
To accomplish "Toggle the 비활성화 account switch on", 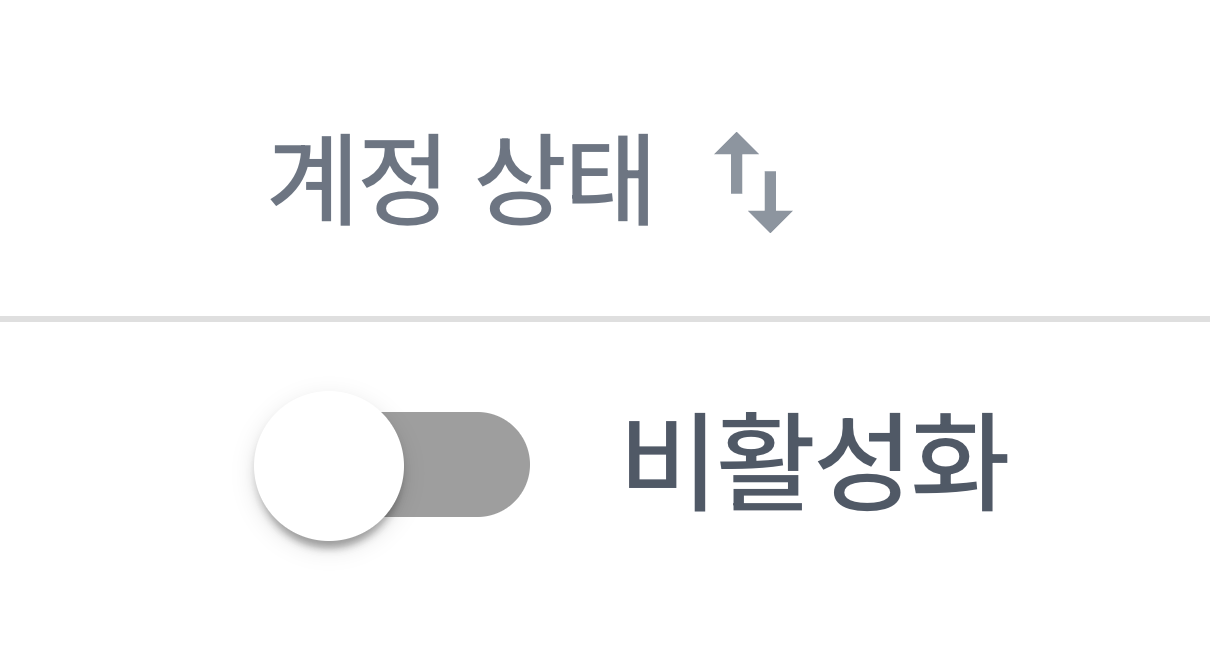I will (392, 465).
